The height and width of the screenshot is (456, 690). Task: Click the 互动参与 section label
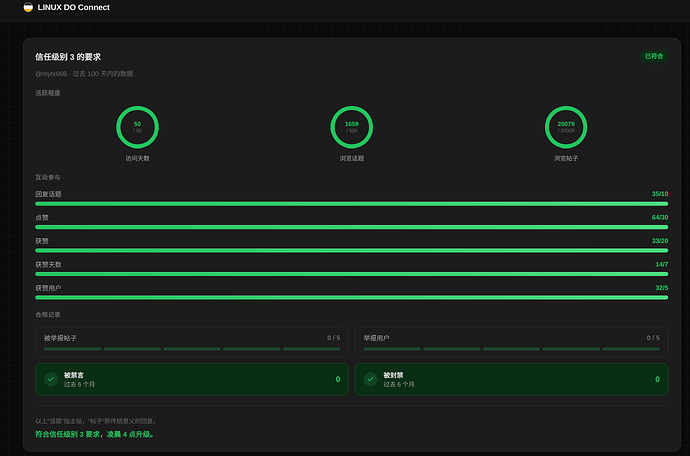(48, 177)
